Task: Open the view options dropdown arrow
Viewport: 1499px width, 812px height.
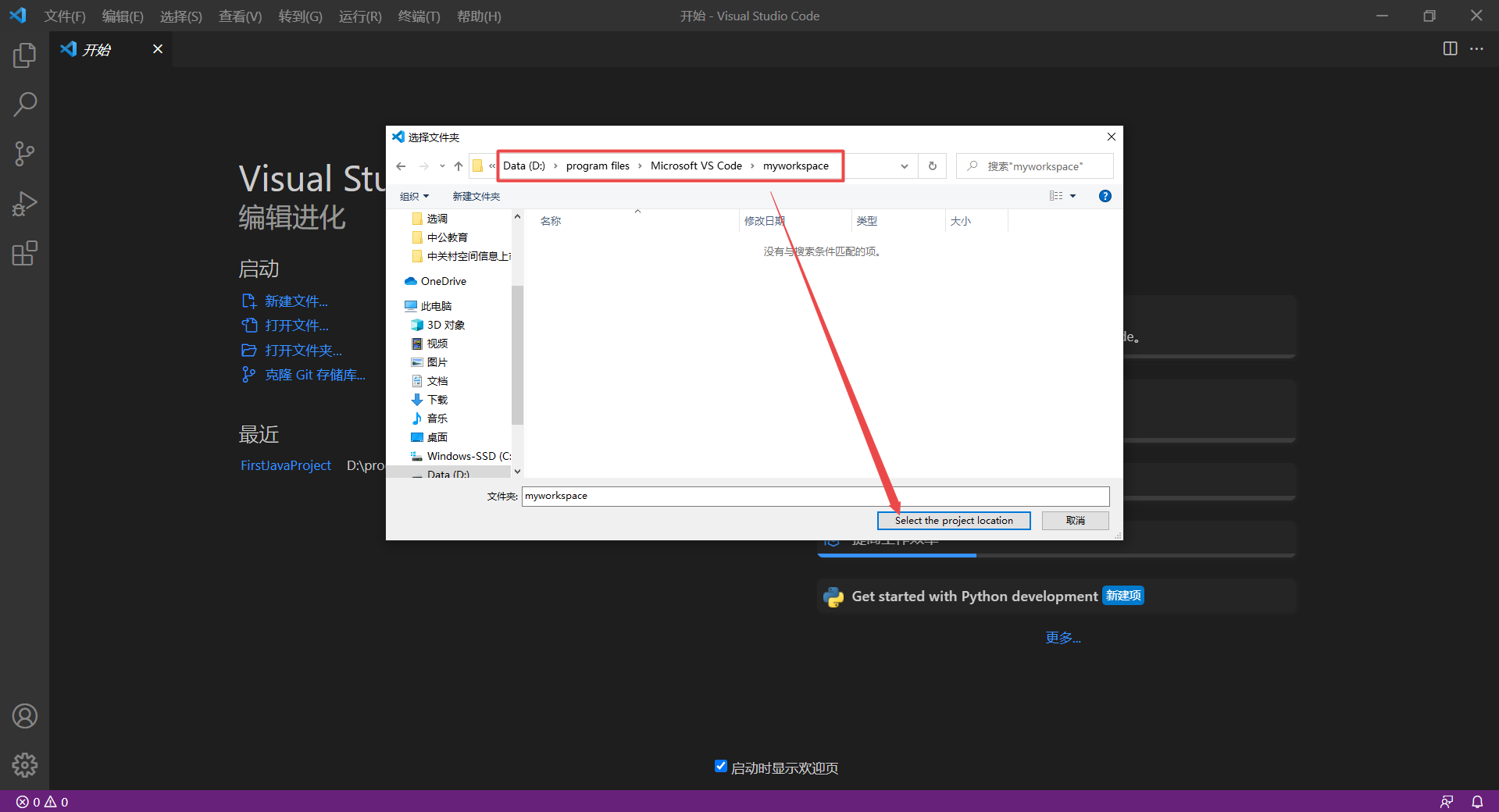Action: pyautogui.click(x=1072, y=196)
